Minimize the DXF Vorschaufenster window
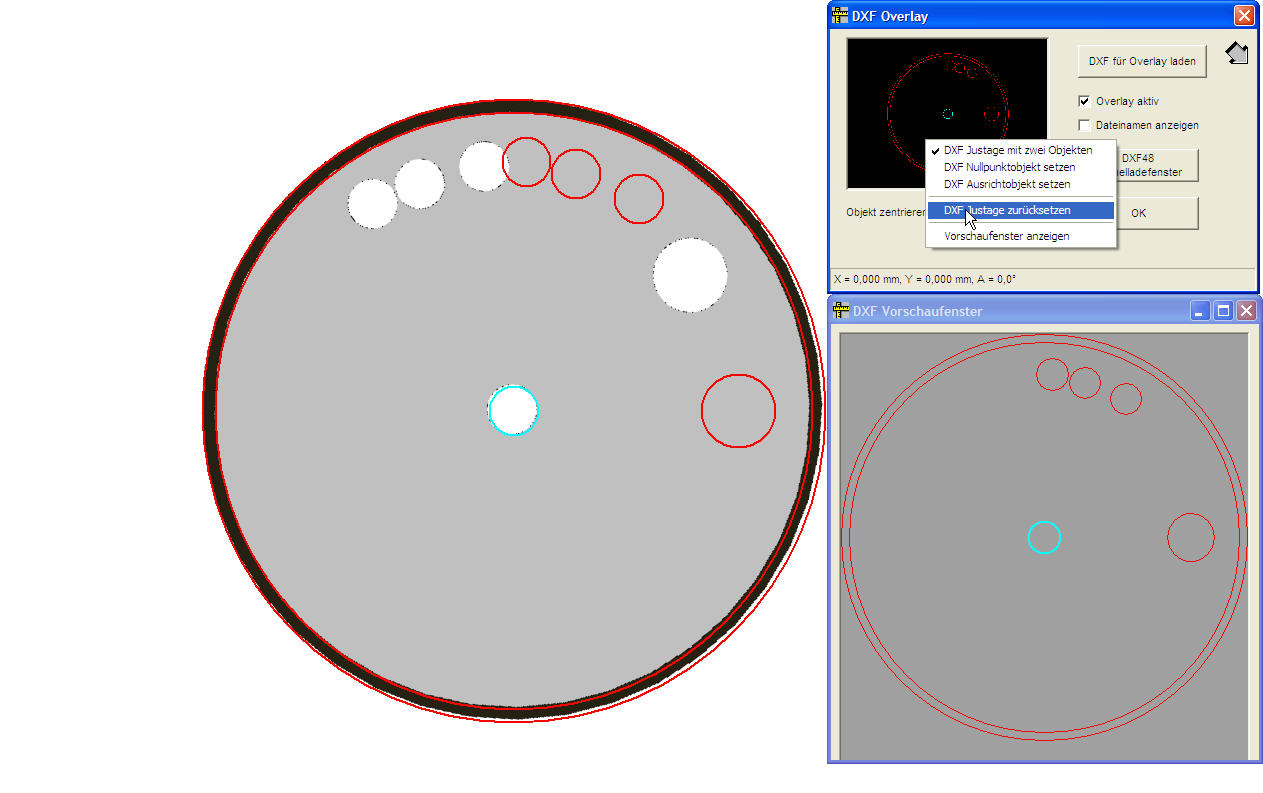1263x793 pixels. 1200,311
